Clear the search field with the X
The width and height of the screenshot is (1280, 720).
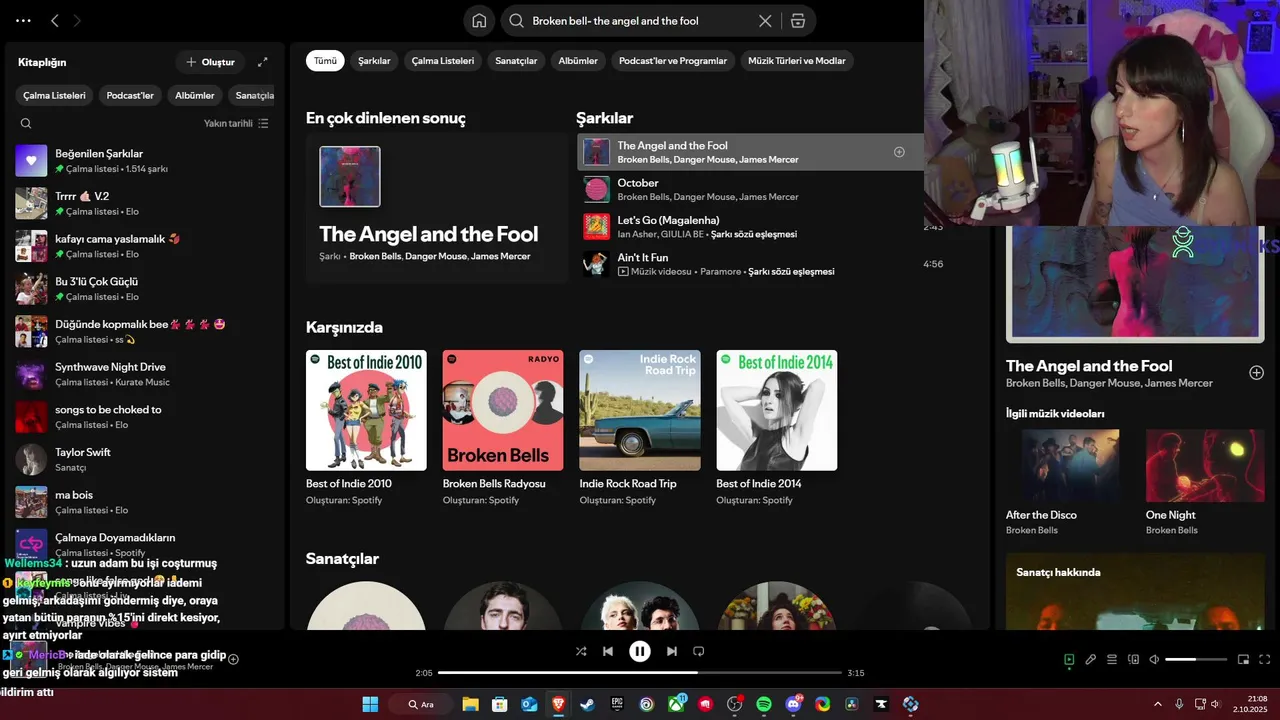click(765, 21)
